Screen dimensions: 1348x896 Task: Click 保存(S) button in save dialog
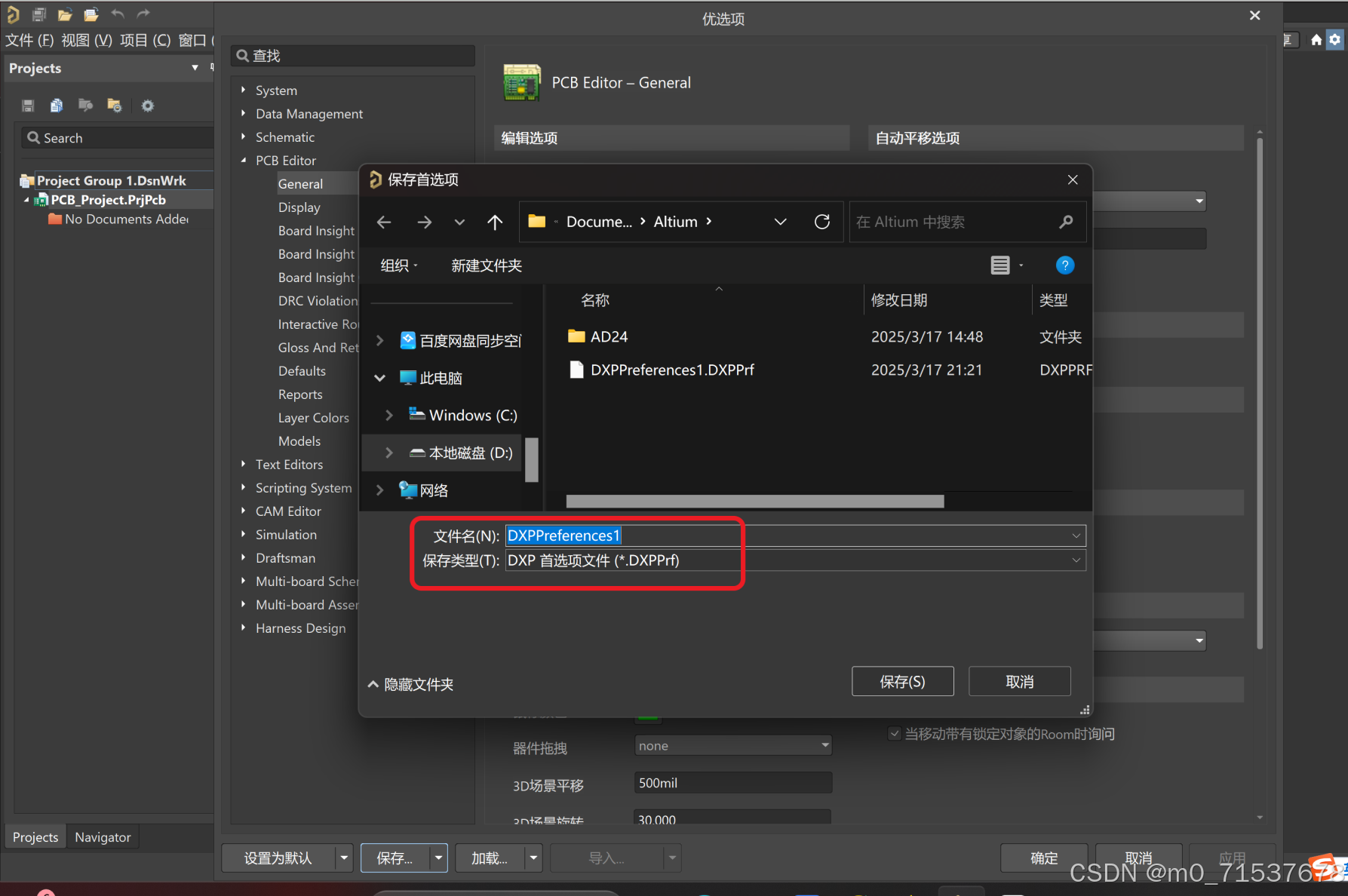click(903, 682)
